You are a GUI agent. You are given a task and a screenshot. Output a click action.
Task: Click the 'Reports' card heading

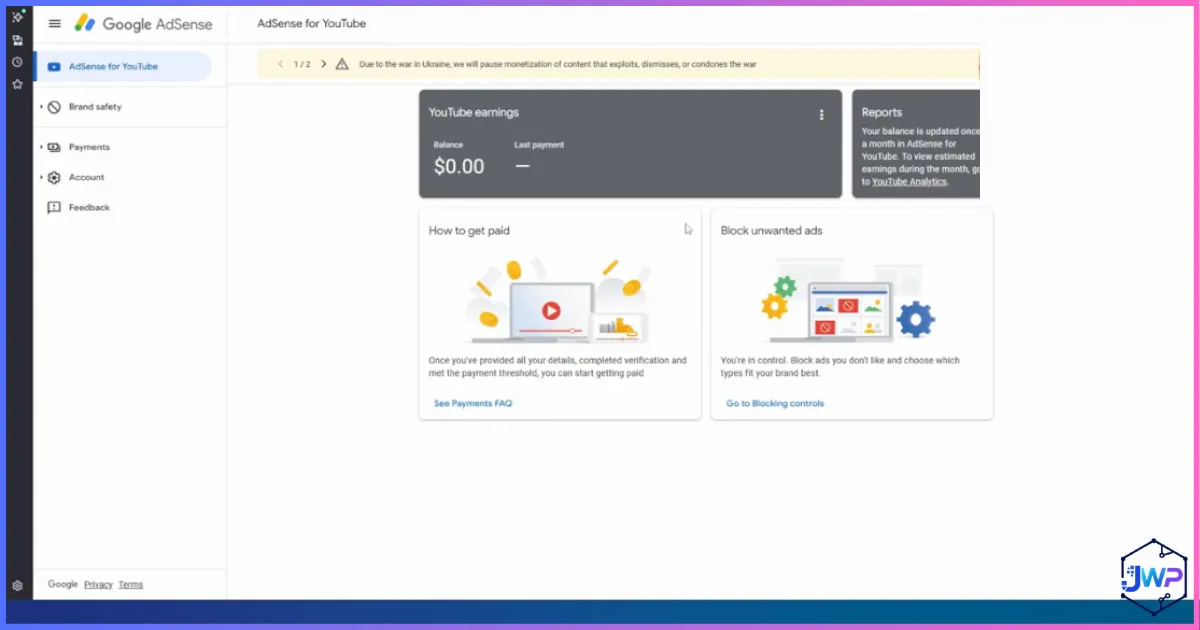pyautogui.click(x=882, y=113)
